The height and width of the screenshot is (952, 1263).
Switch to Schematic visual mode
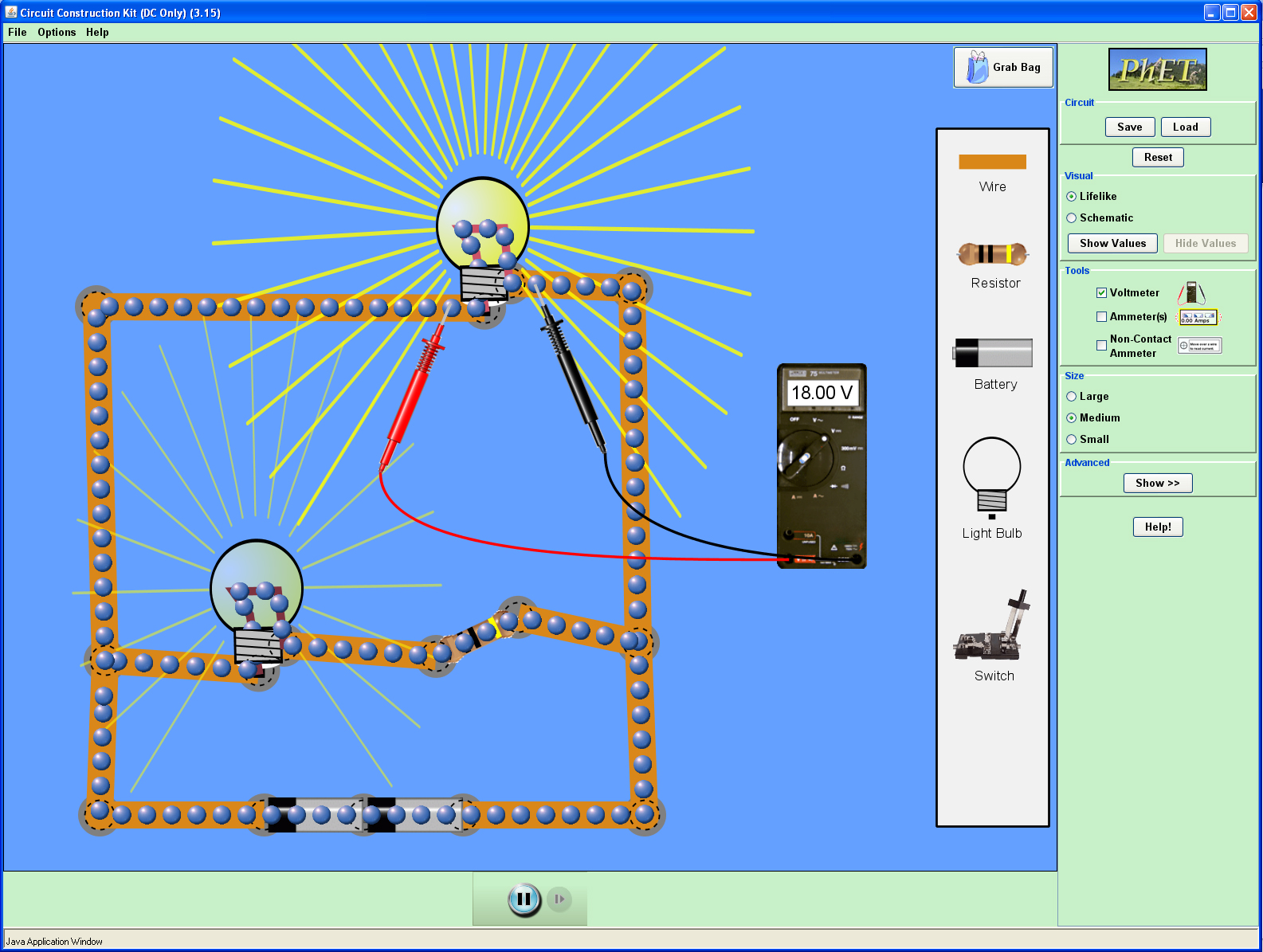pos(1072,218)
